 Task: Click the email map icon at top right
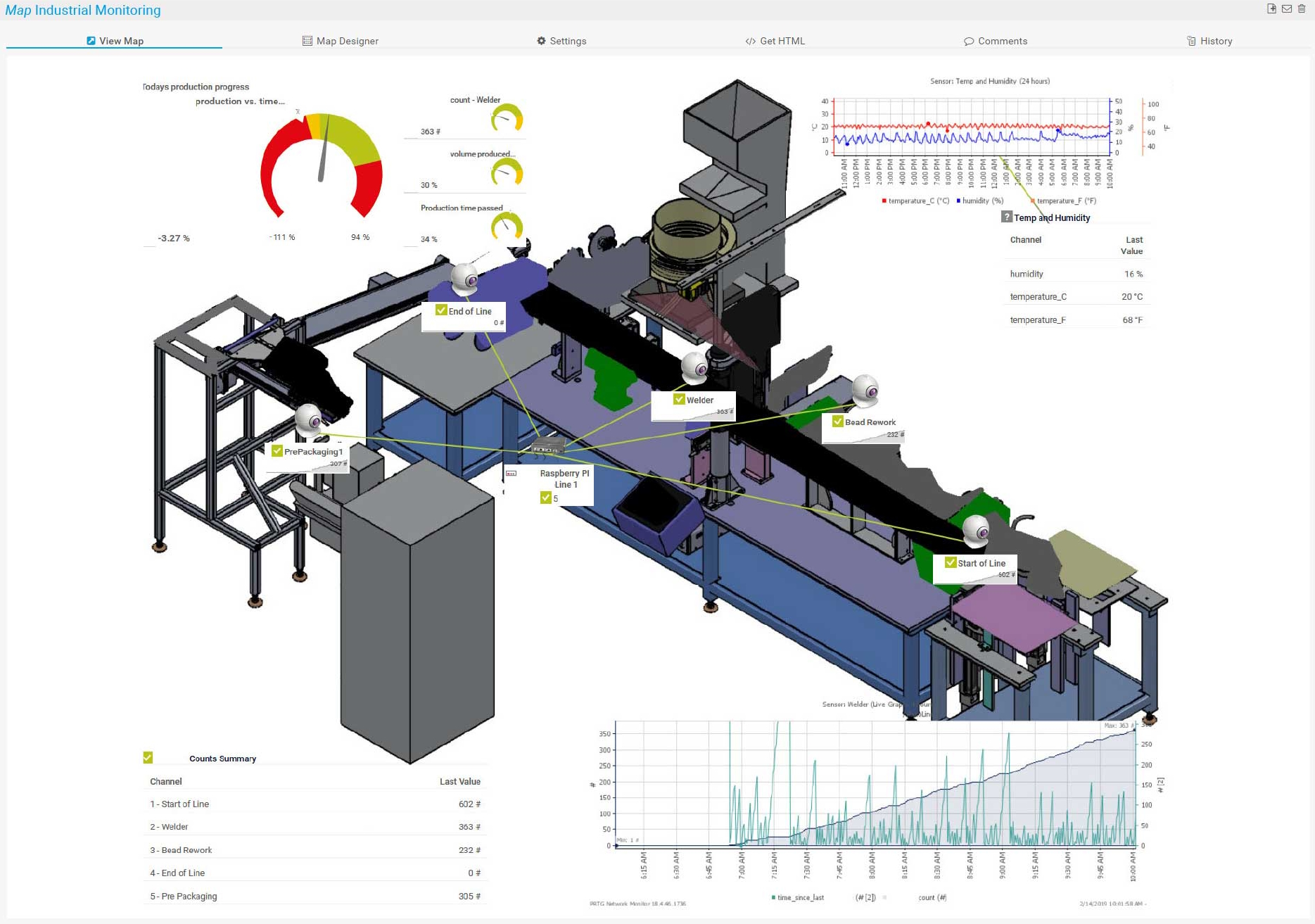(1287, 9)
